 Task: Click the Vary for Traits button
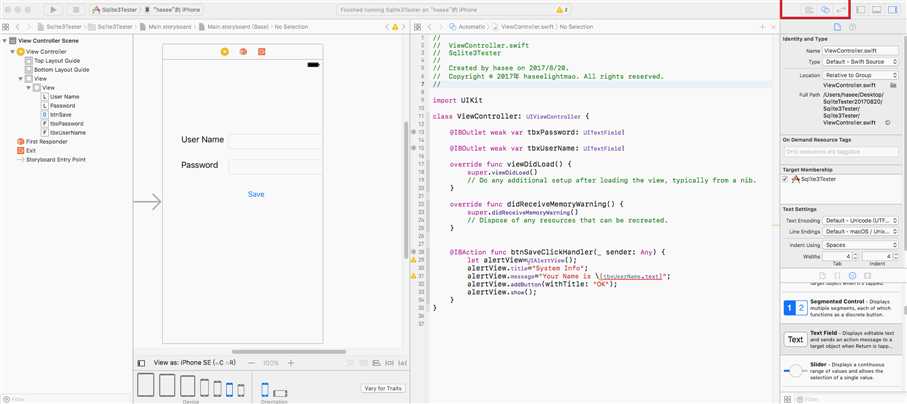pos(383,388)
